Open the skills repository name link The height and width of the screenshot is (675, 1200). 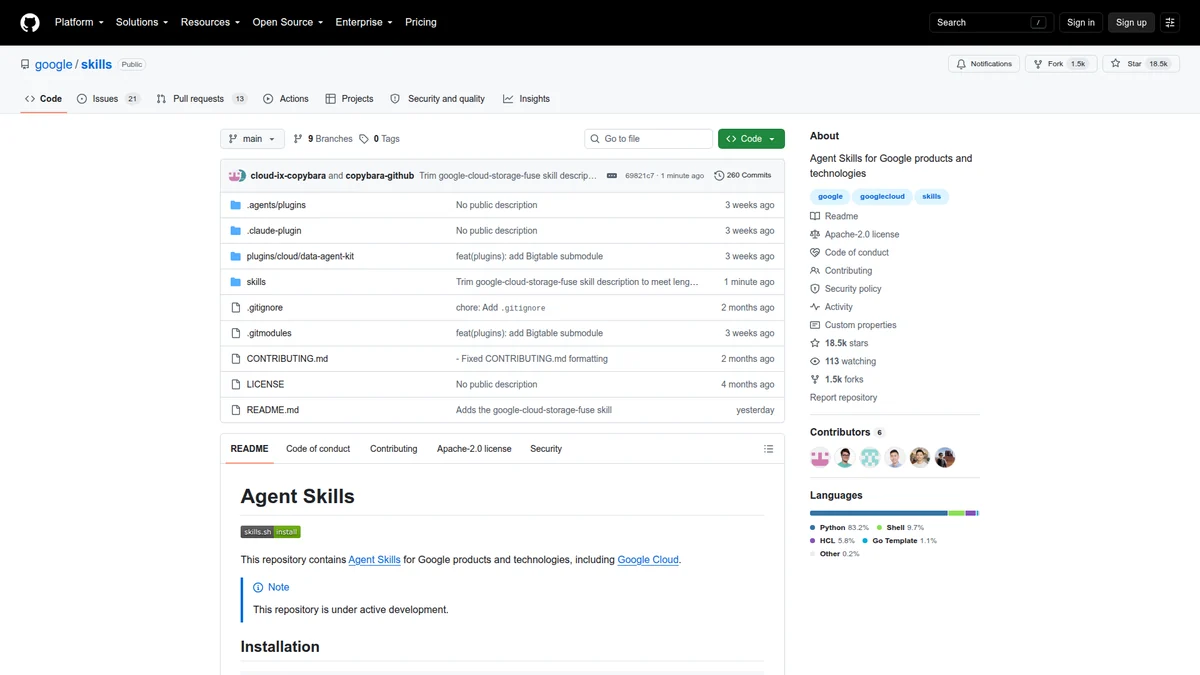[97, 64]
